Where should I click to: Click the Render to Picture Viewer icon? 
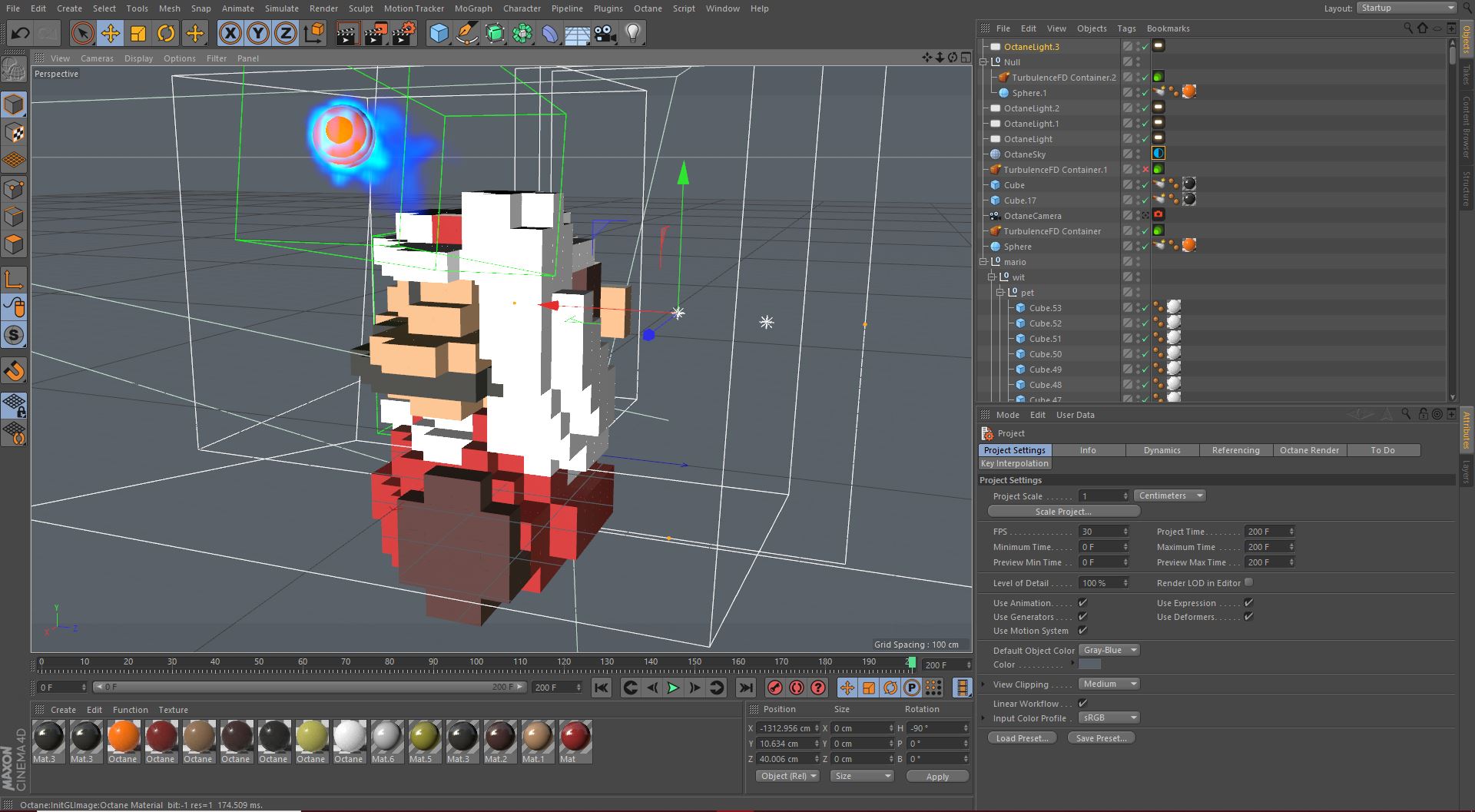(x=376, y=33)
